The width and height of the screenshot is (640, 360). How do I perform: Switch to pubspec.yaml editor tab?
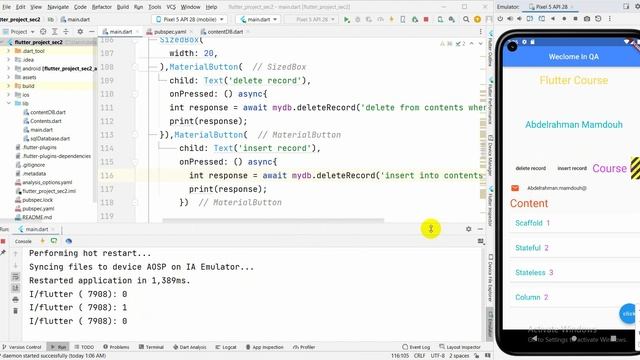point(169,31)
